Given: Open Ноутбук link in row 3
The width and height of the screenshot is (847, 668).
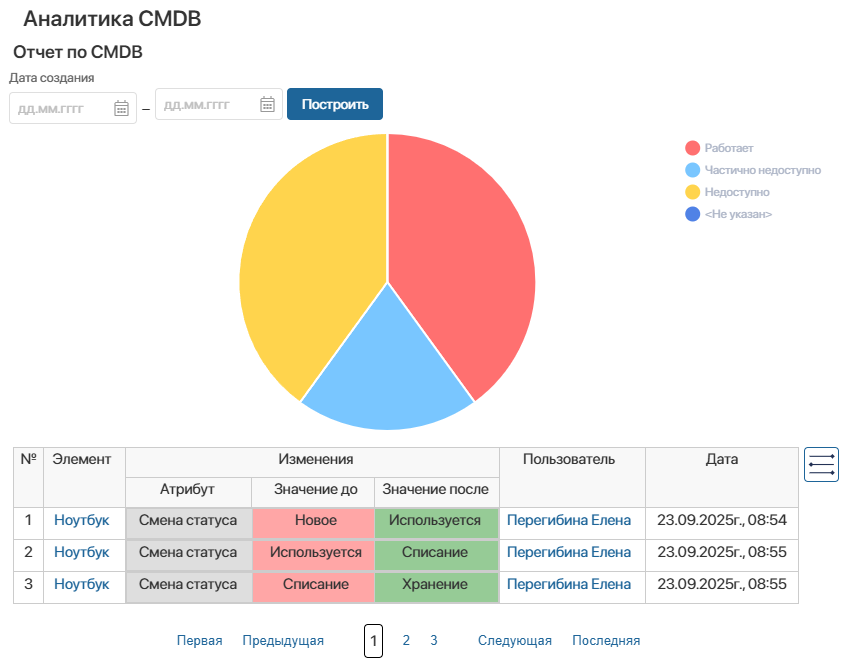Looking at the screenshot, I should pyautogui.click(x=82, y=584).
